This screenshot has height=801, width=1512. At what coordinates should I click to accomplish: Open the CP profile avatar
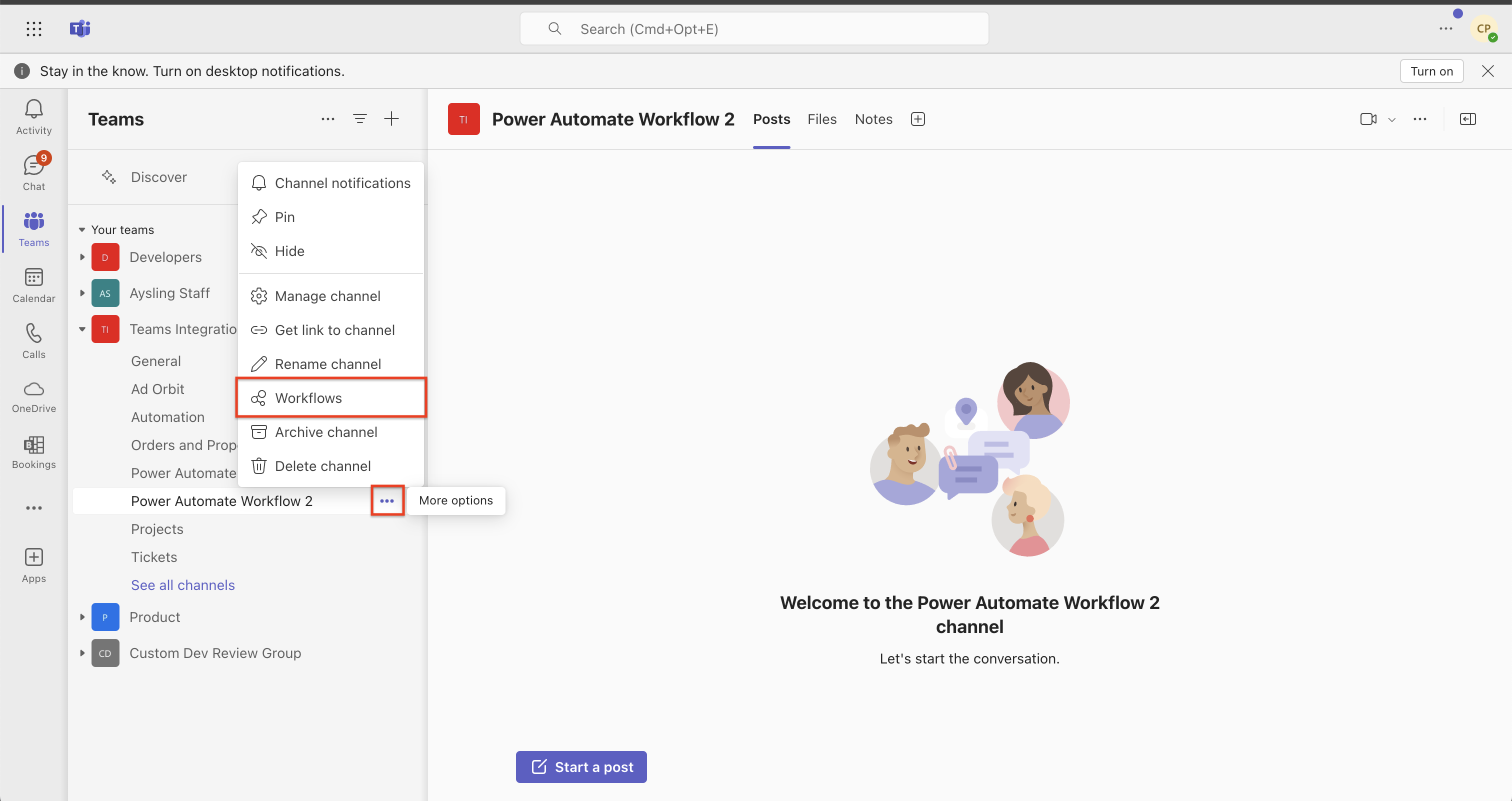pos(1483,29)
